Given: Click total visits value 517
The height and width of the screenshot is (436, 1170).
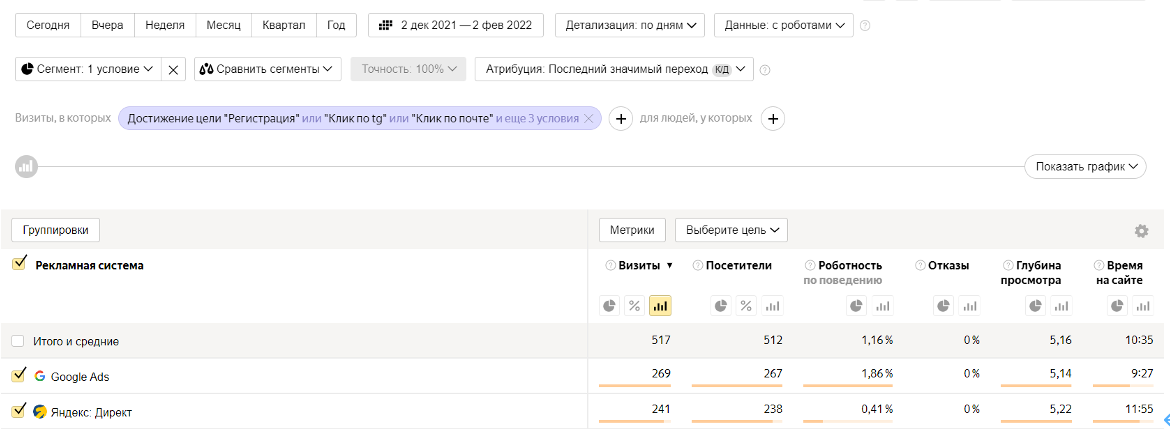Looking at the screenshot, I should point(660,340).
